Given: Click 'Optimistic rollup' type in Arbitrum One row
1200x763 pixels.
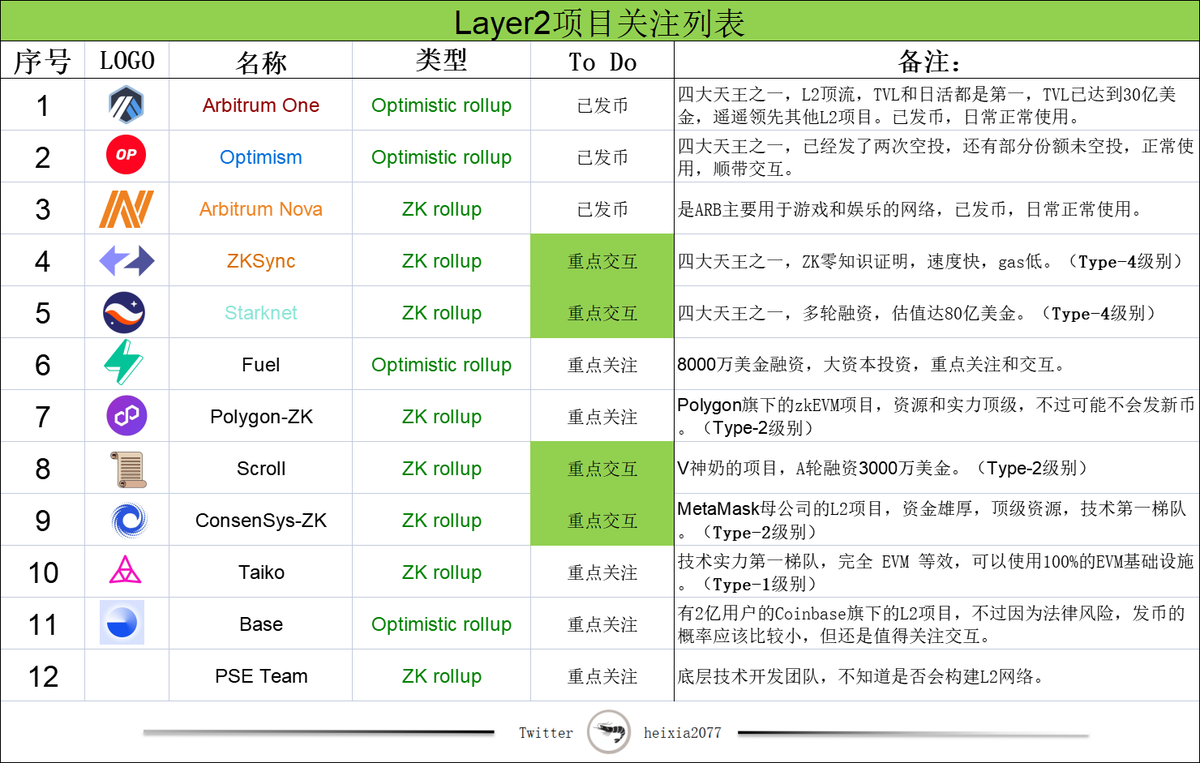Looking at the screenshot, I should (x=441, y=105).
